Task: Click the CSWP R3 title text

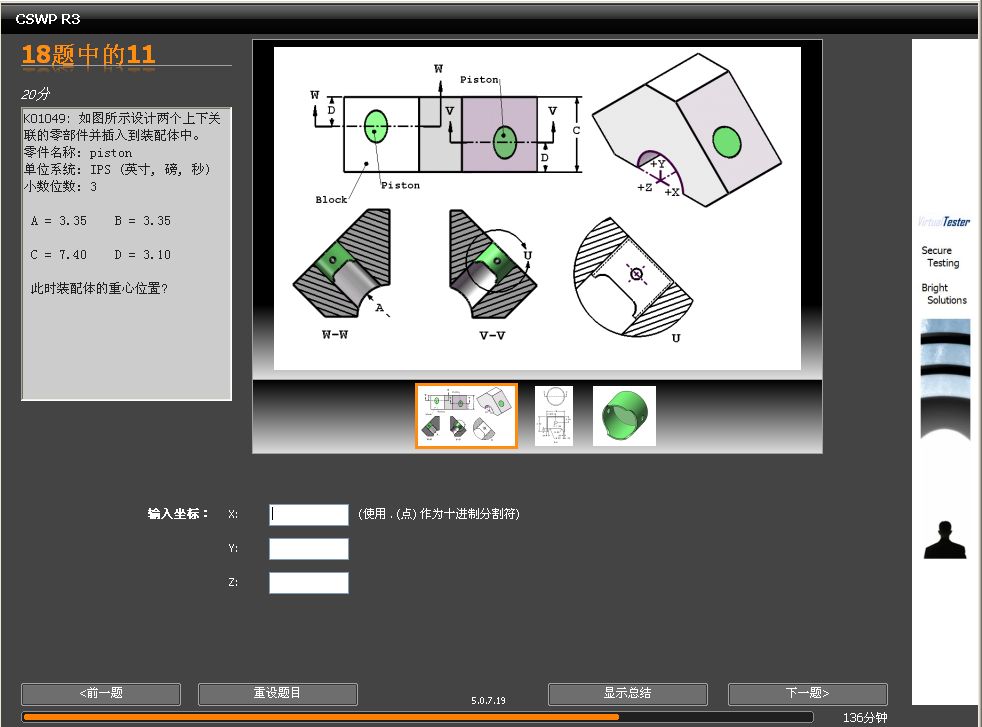Action: [x=48, y=19]
